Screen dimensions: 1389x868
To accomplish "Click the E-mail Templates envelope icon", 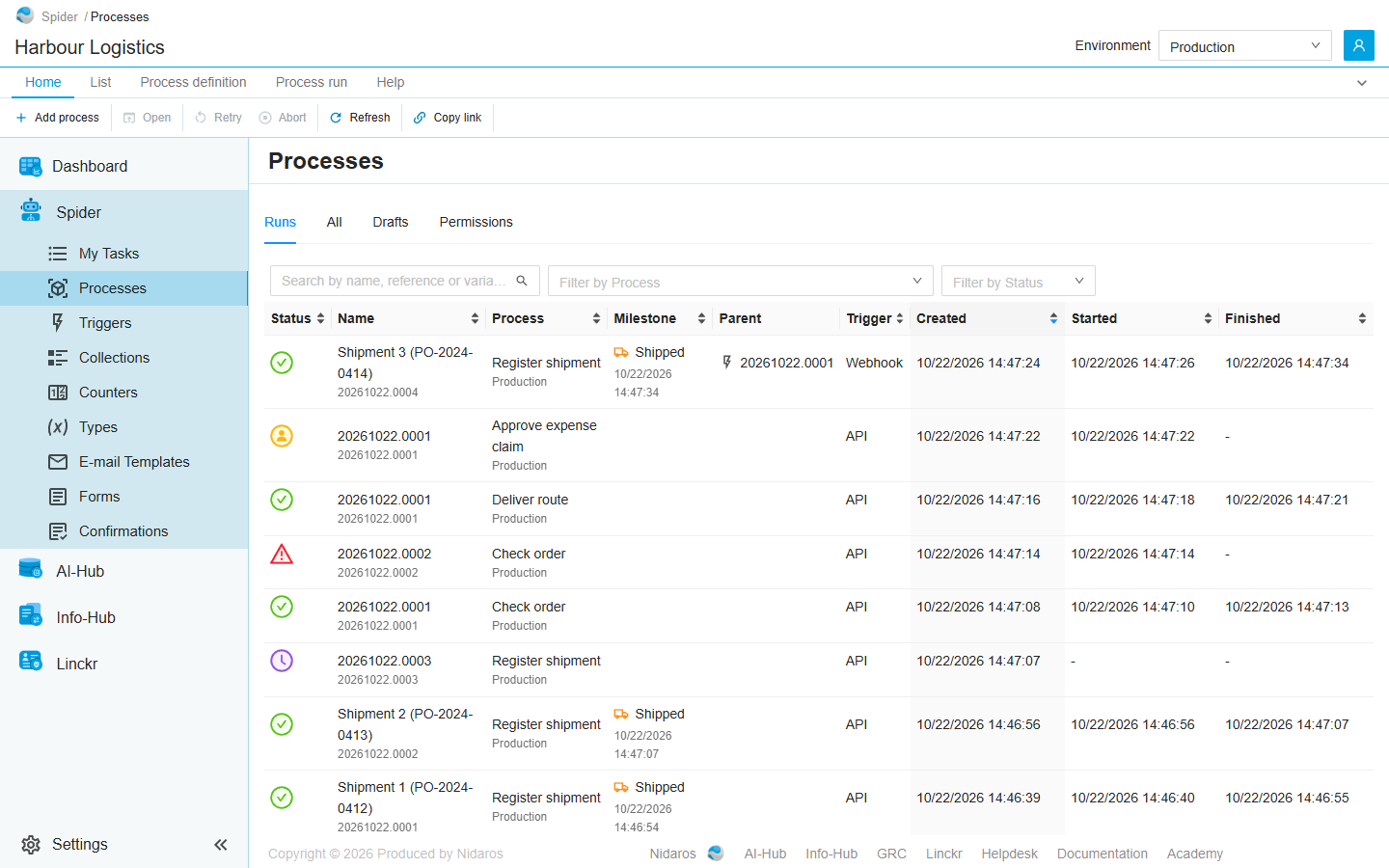I will tap(58, 462).
